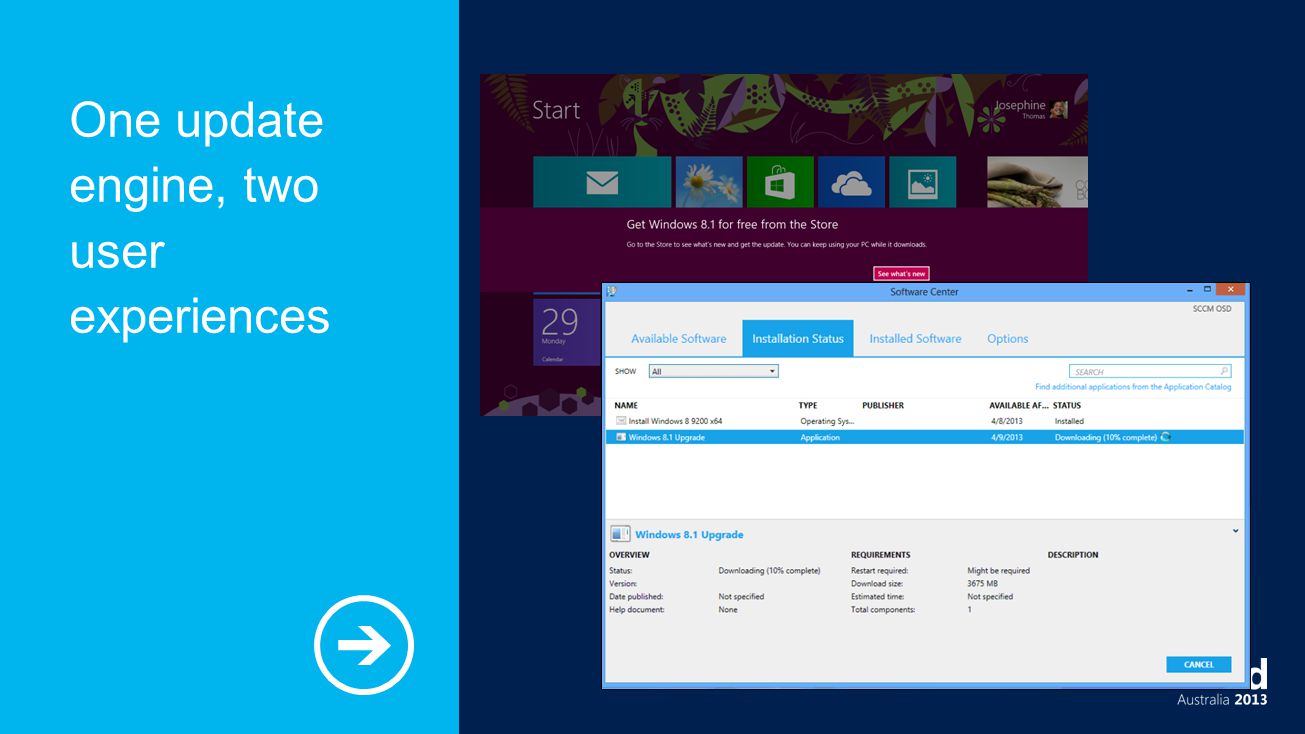1305x734 pixels.
Task: Click the 3675 MB download size value
Action: [x=982, y=584]
